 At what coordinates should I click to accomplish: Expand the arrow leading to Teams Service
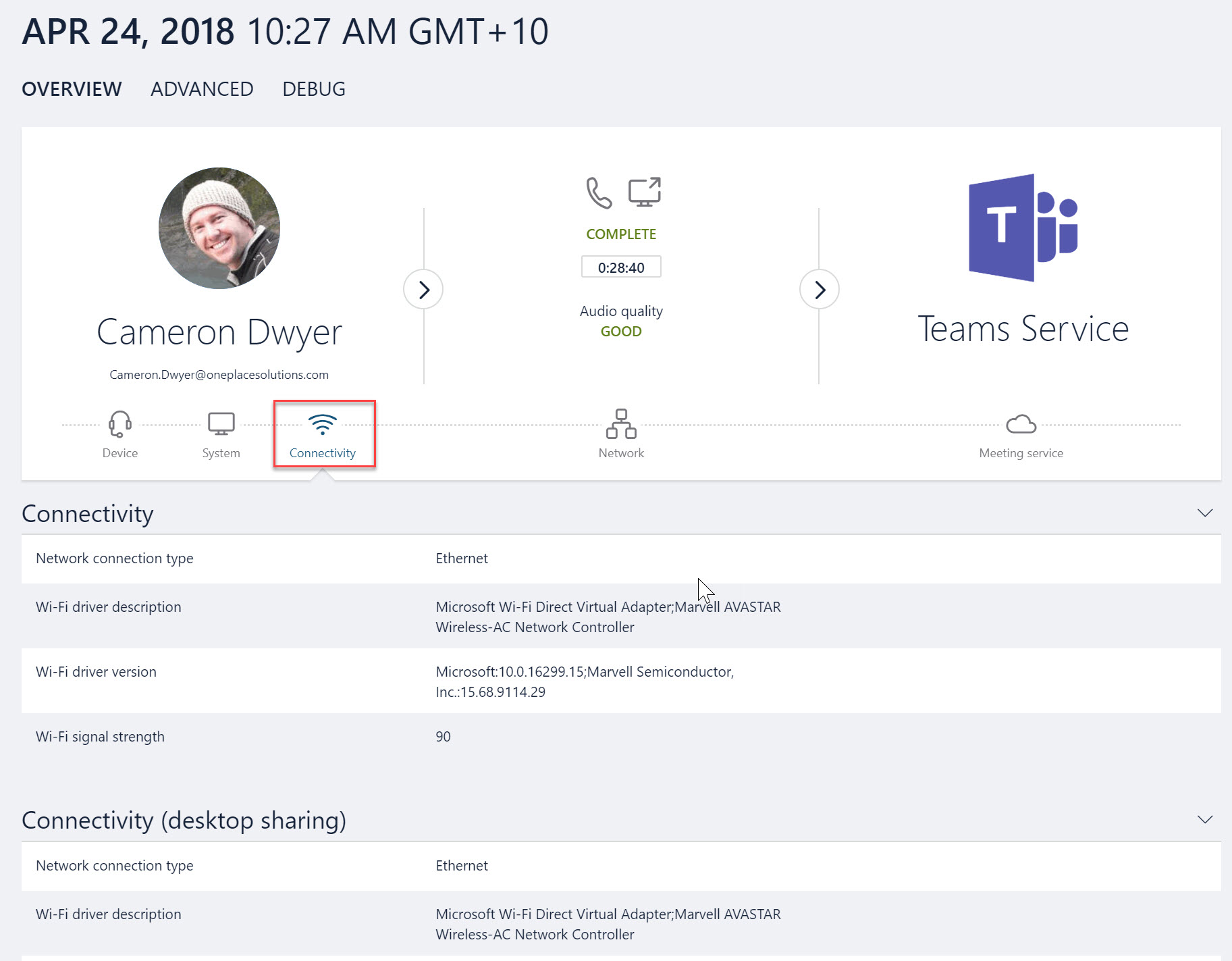(x=820, y=289)
